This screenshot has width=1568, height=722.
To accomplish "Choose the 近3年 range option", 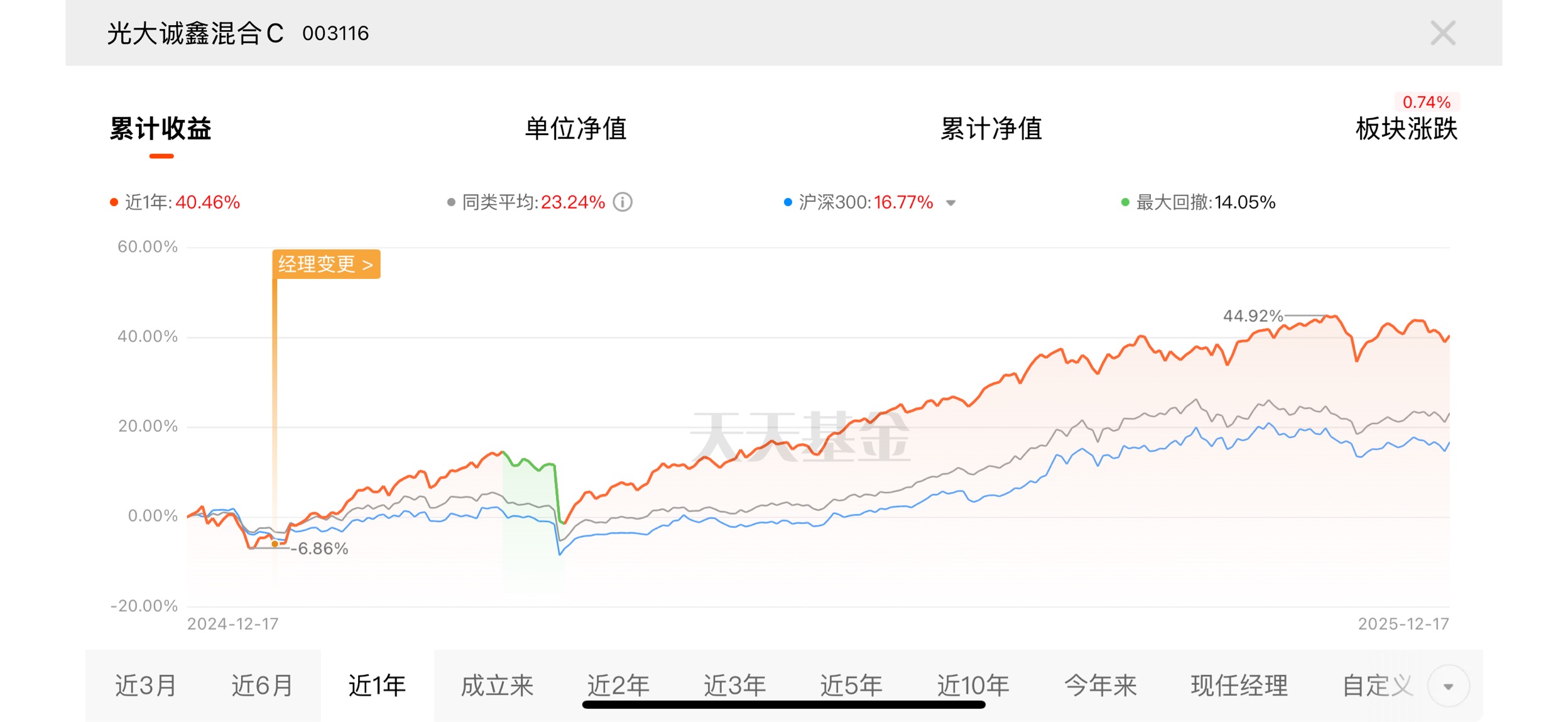I will click(735, 686).
